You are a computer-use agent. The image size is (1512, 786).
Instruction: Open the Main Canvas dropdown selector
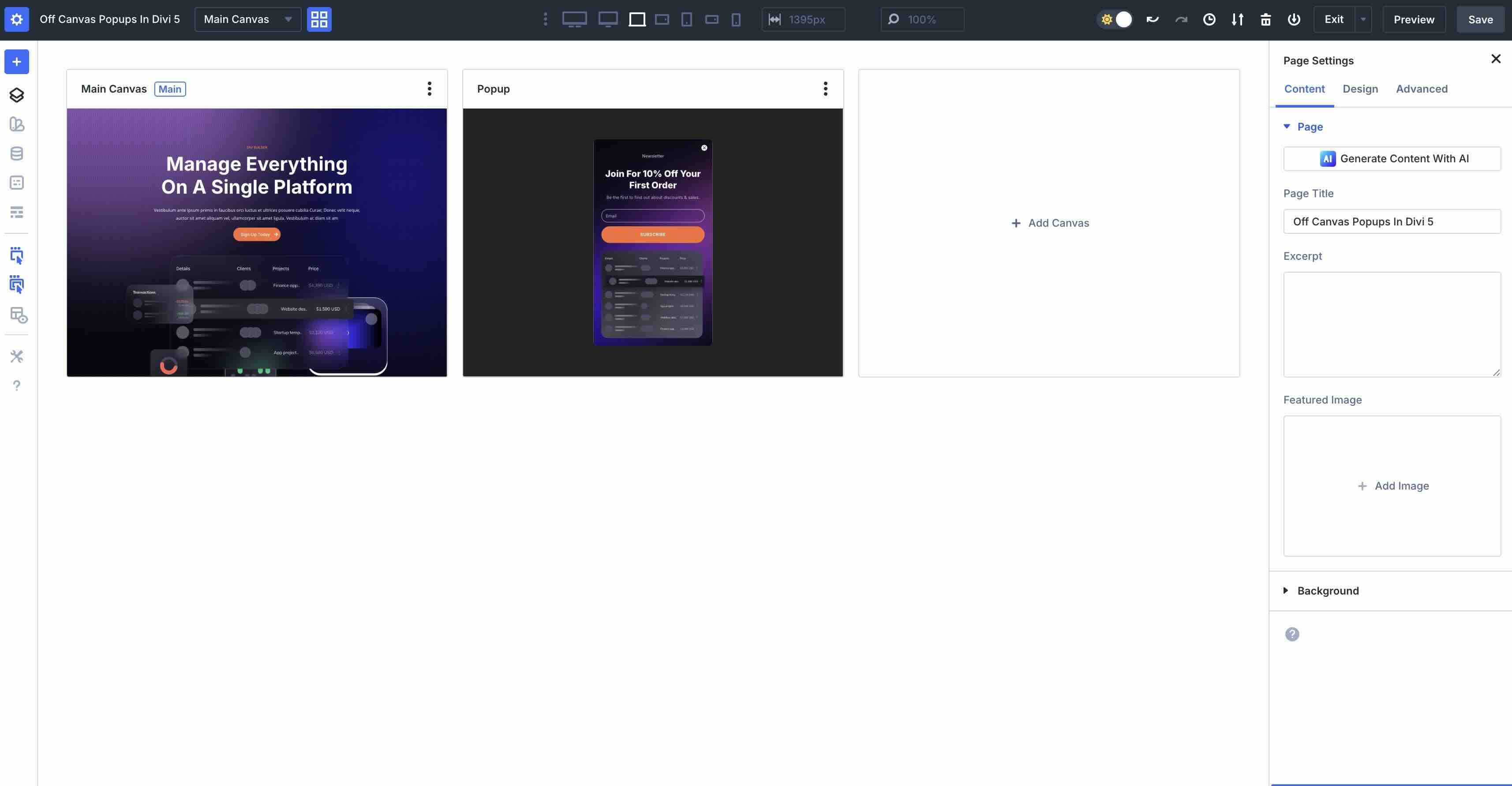[x=247, y=19]
